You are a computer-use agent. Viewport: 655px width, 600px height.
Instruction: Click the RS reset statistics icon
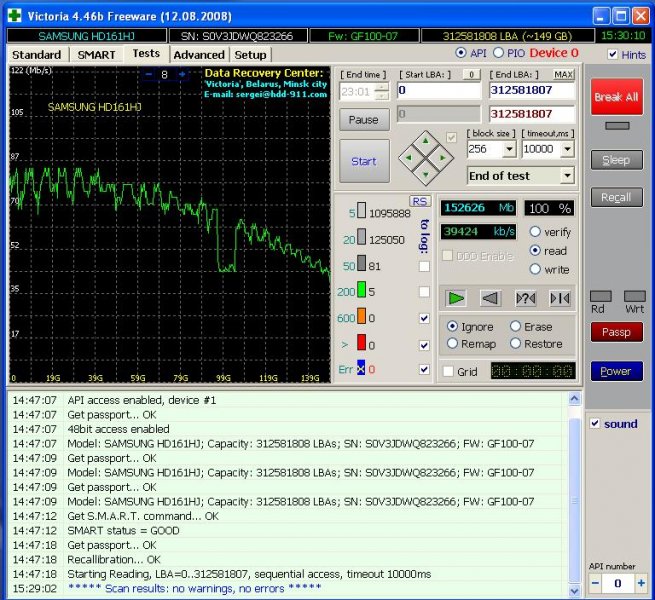click(420, 201)
